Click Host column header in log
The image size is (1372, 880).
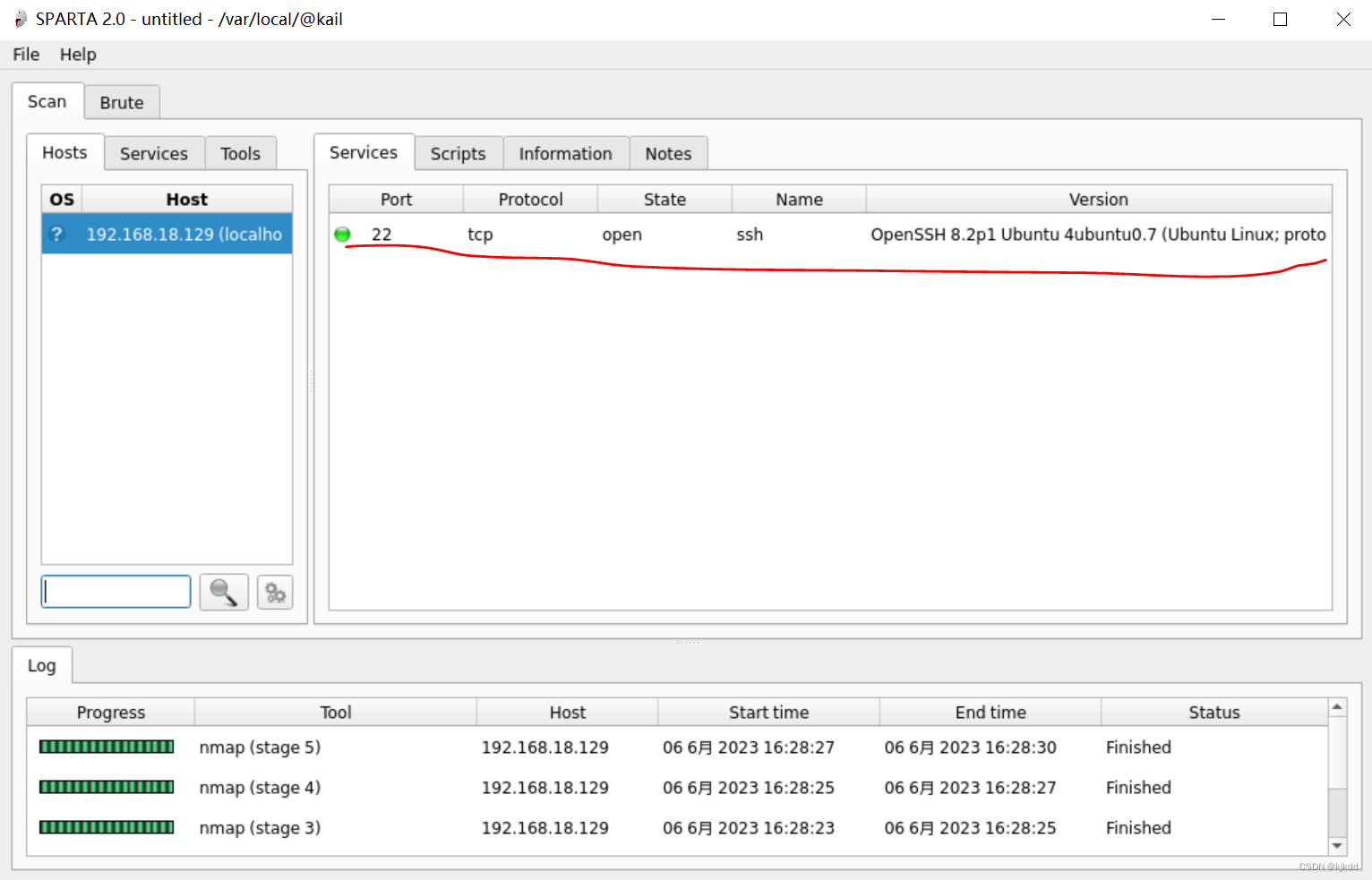[x=568, y=712]
